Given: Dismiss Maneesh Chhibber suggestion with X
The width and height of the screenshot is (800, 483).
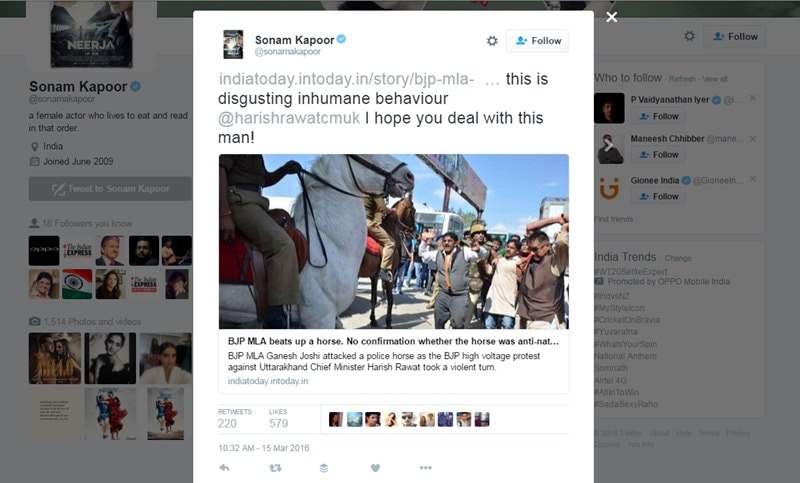Looking at the screenshot, I should [x=753, y=138].
